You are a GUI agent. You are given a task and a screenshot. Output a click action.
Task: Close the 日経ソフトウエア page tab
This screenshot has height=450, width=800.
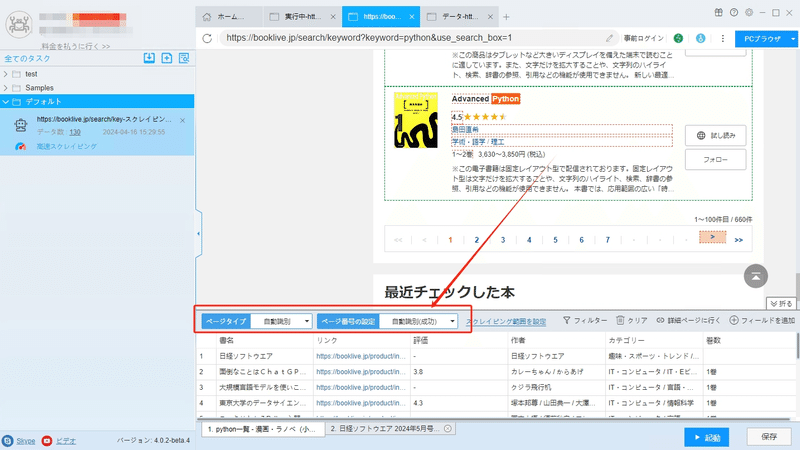447,429
